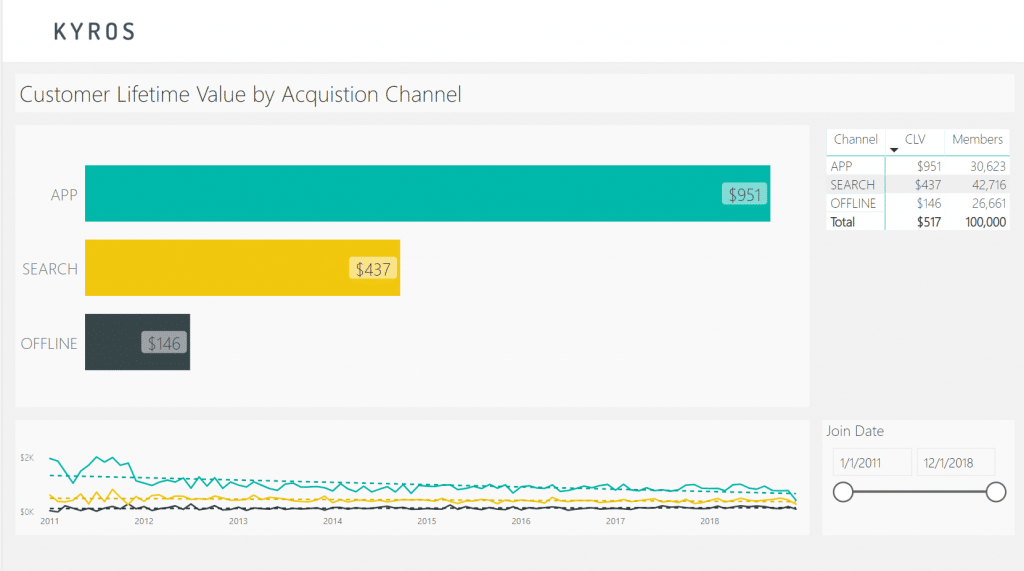Sort table by Channel column header
The height and width of the screenshot is (571, 1024).
pyautogui.click(x=855, y=140)
